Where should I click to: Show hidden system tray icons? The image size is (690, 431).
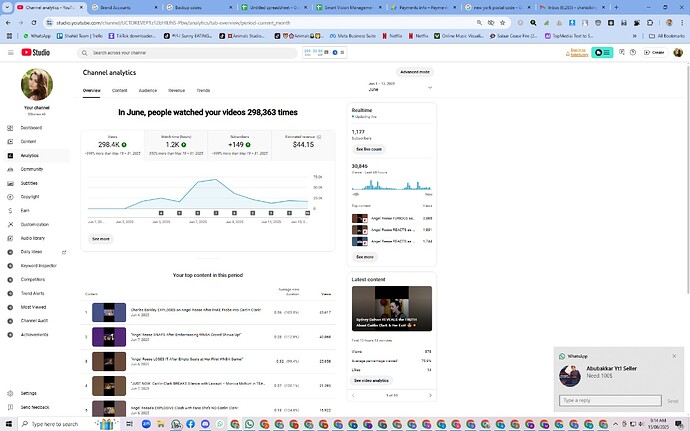point(615,424)
